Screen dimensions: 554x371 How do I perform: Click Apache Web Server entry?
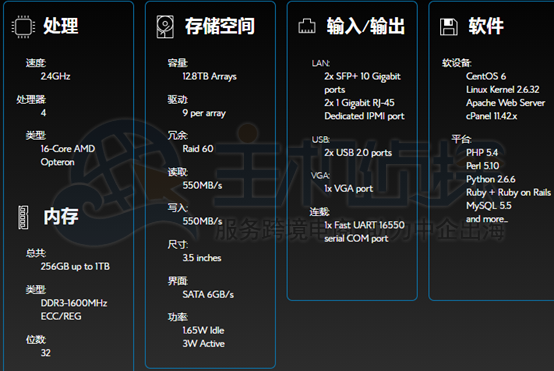(x=505, y=103)
